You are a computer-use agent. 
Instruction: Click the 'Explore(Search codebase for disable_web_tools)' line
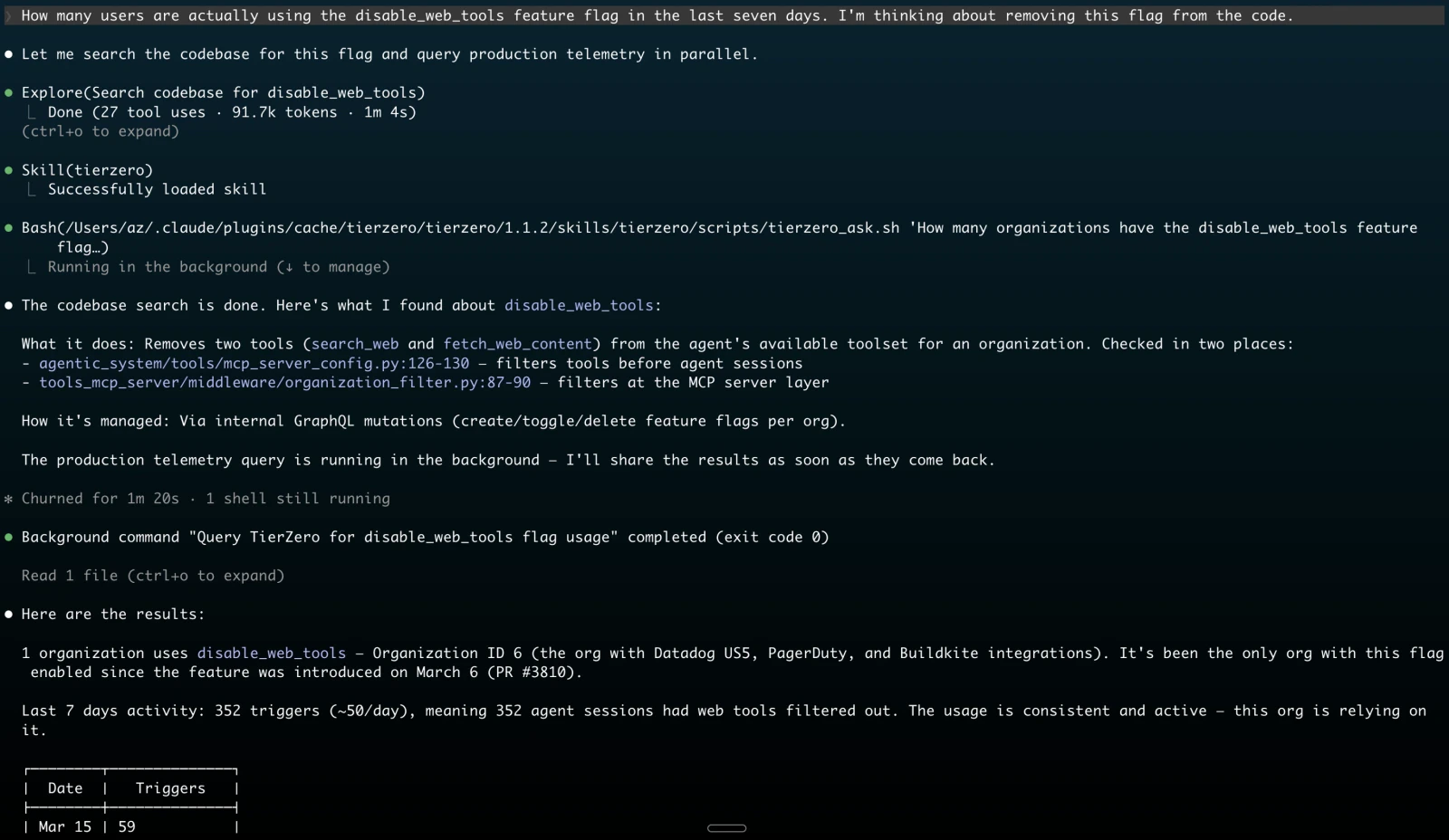(x=224, y=92)
